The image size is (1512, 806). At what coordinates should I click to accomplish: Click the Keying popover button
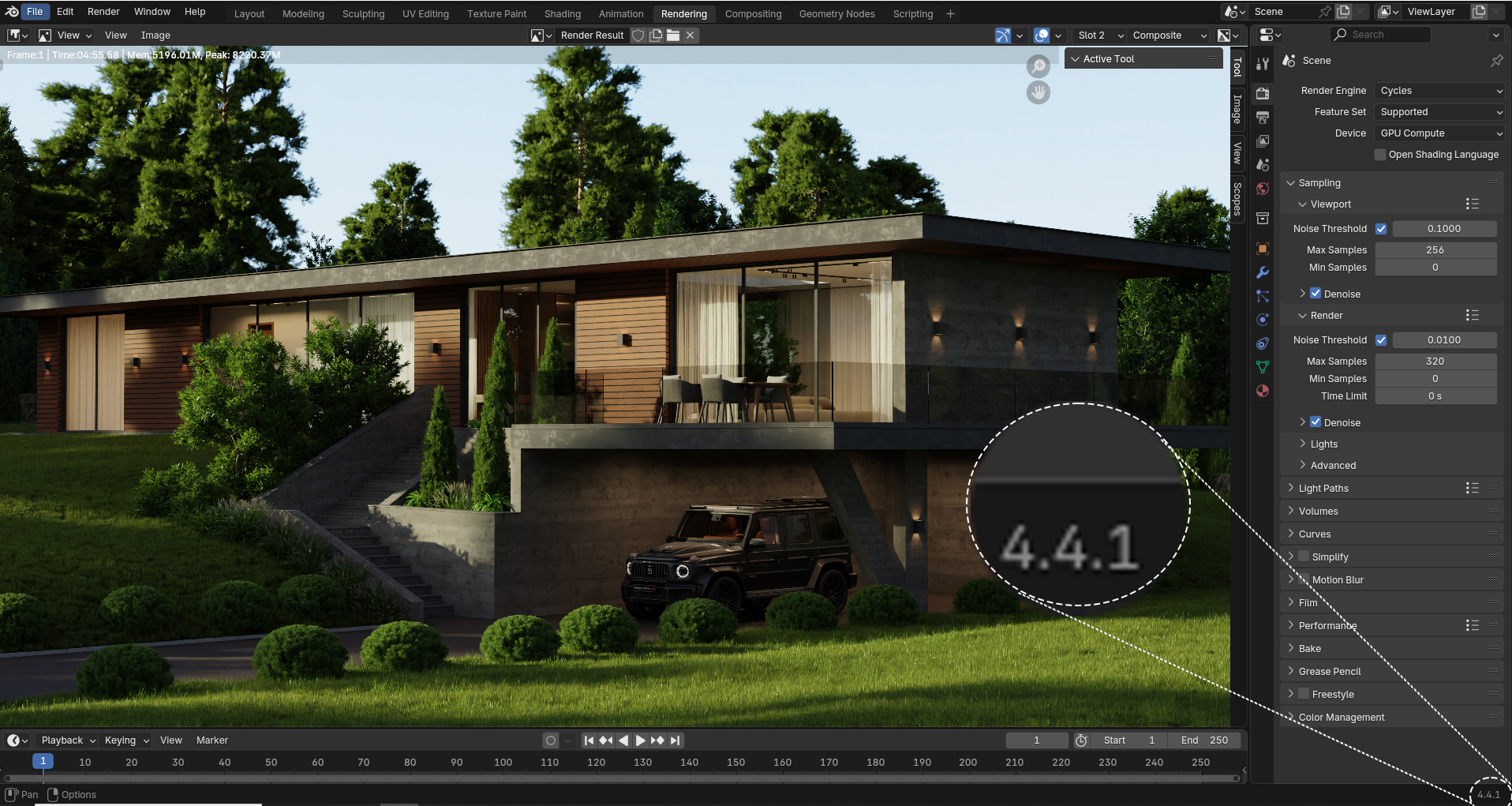pyautogui.click(x=126, y=740)
